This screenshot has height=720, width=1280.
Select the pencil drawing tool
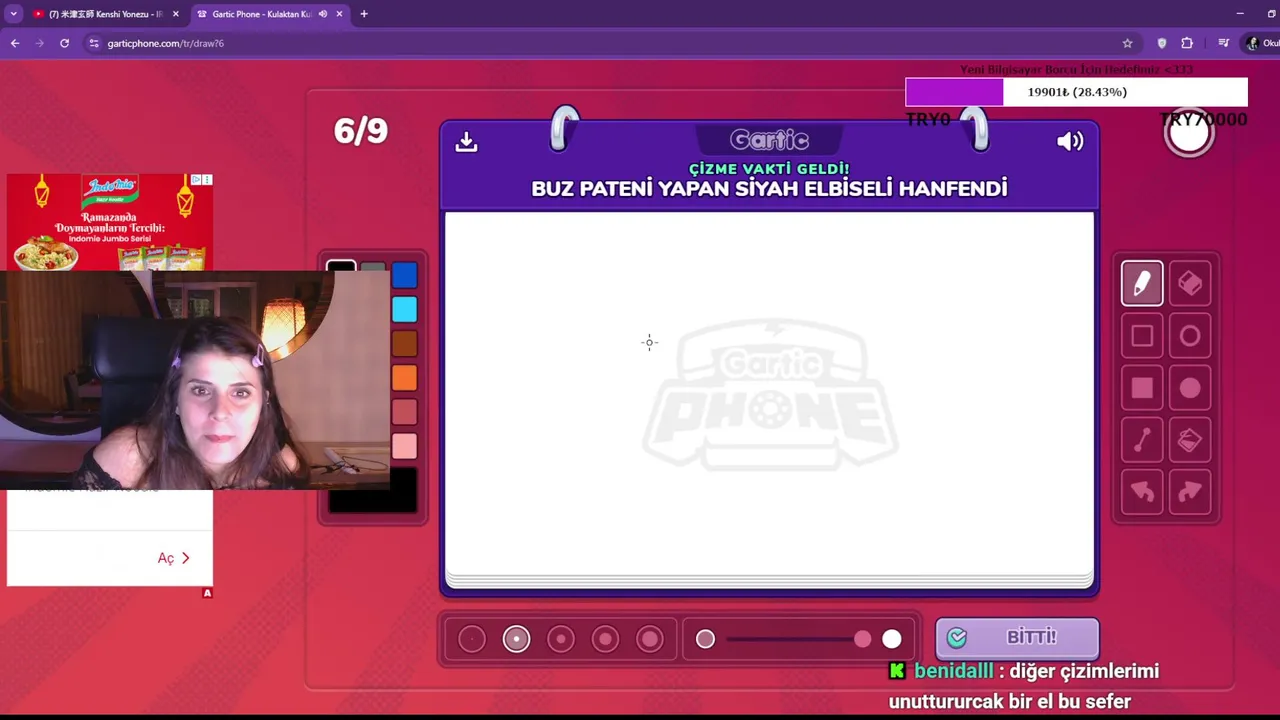point(1142,284)
